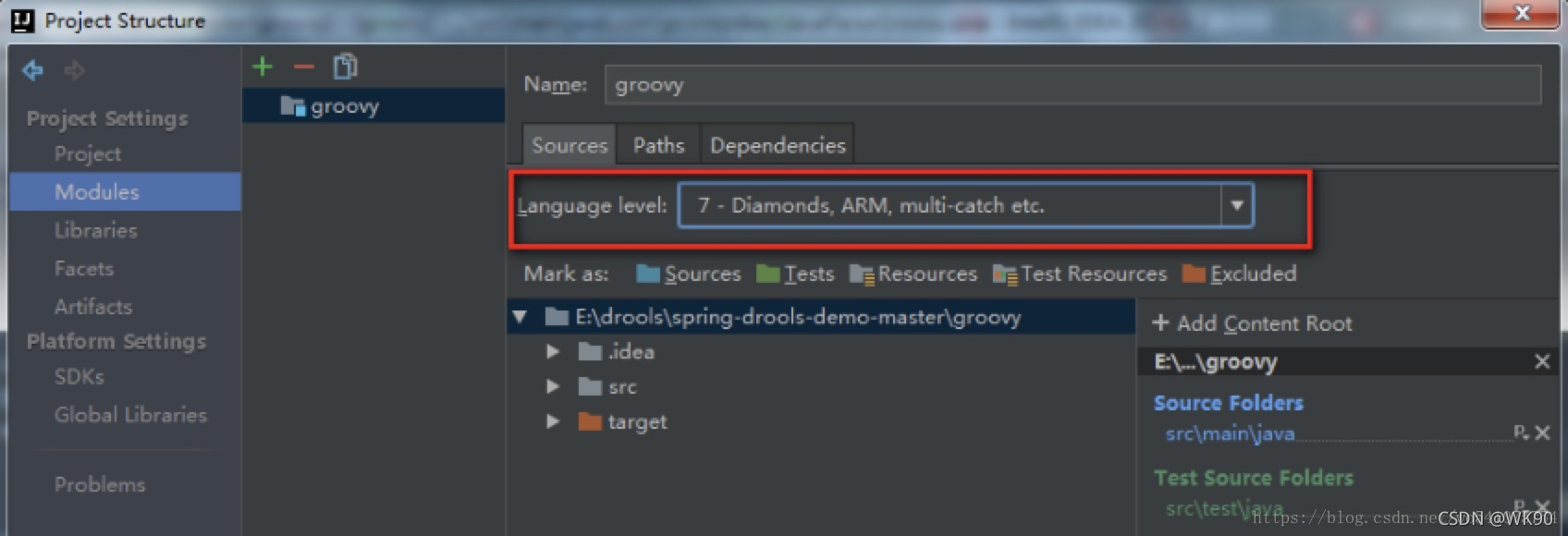Mark folder as Test Resources

pos(1080,274)
